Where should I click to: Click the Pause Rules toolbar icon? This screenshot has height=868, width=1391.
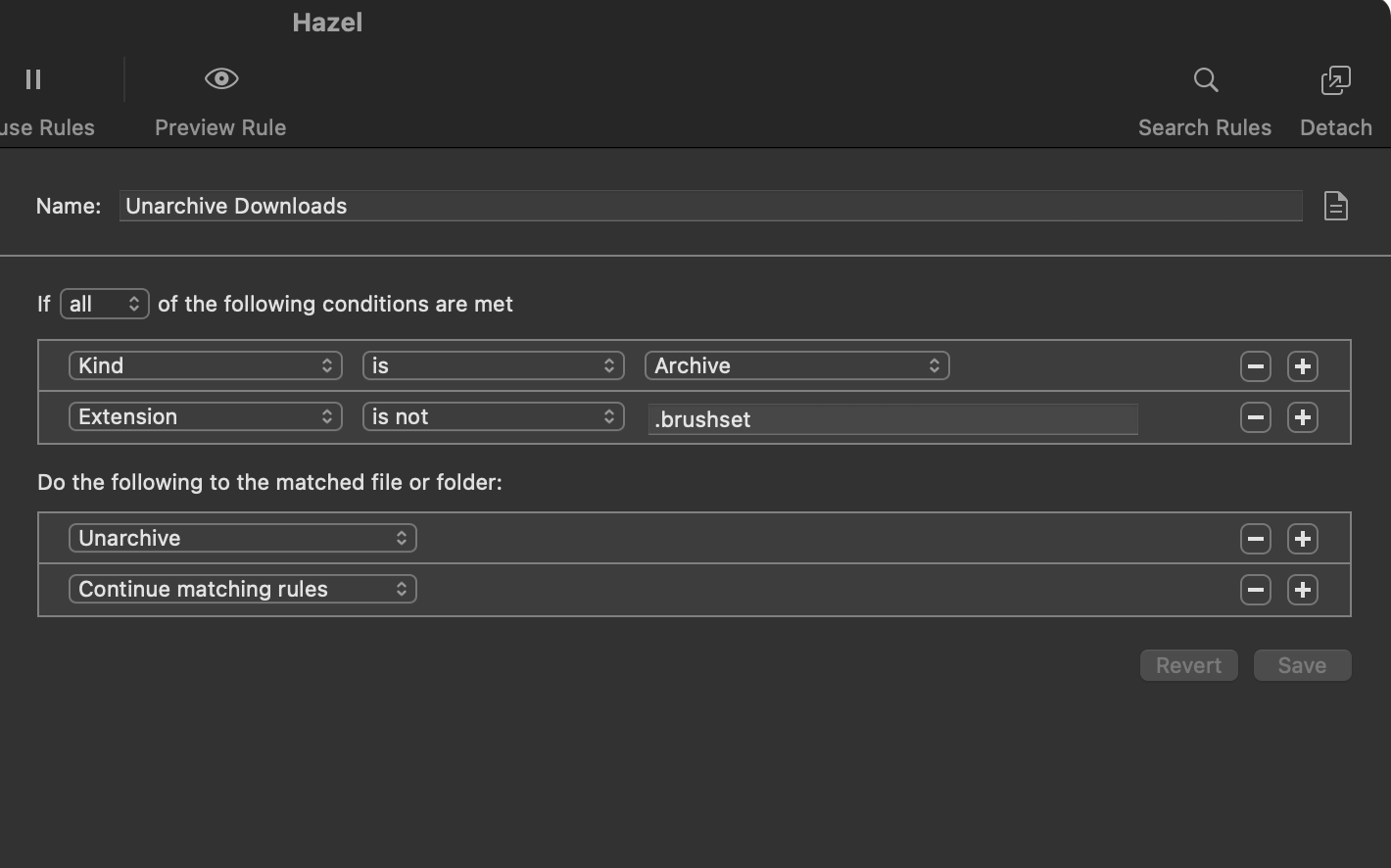(33, 79)
